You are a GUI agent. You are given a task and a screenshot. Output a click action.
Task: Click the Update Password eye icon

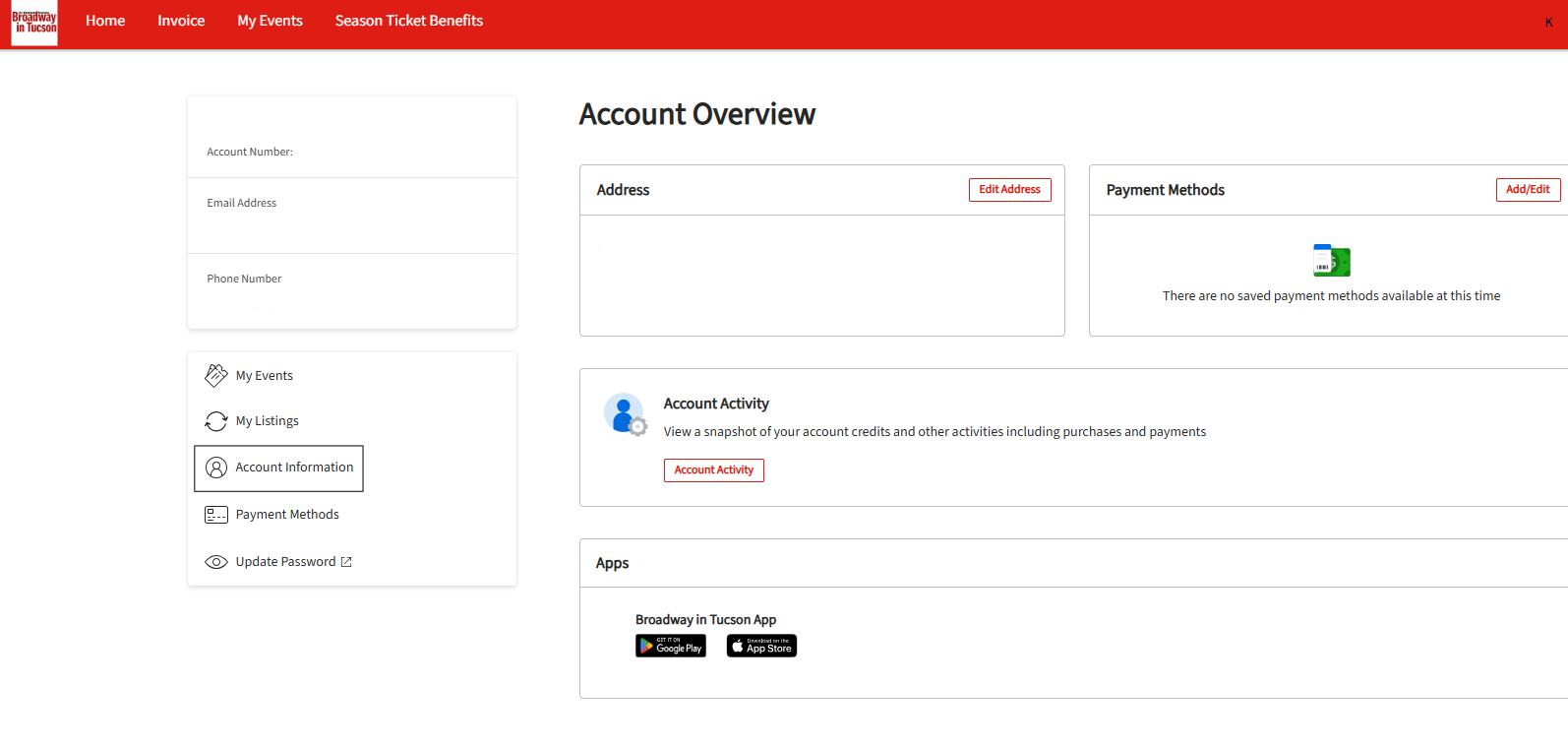tap(216, 562)
